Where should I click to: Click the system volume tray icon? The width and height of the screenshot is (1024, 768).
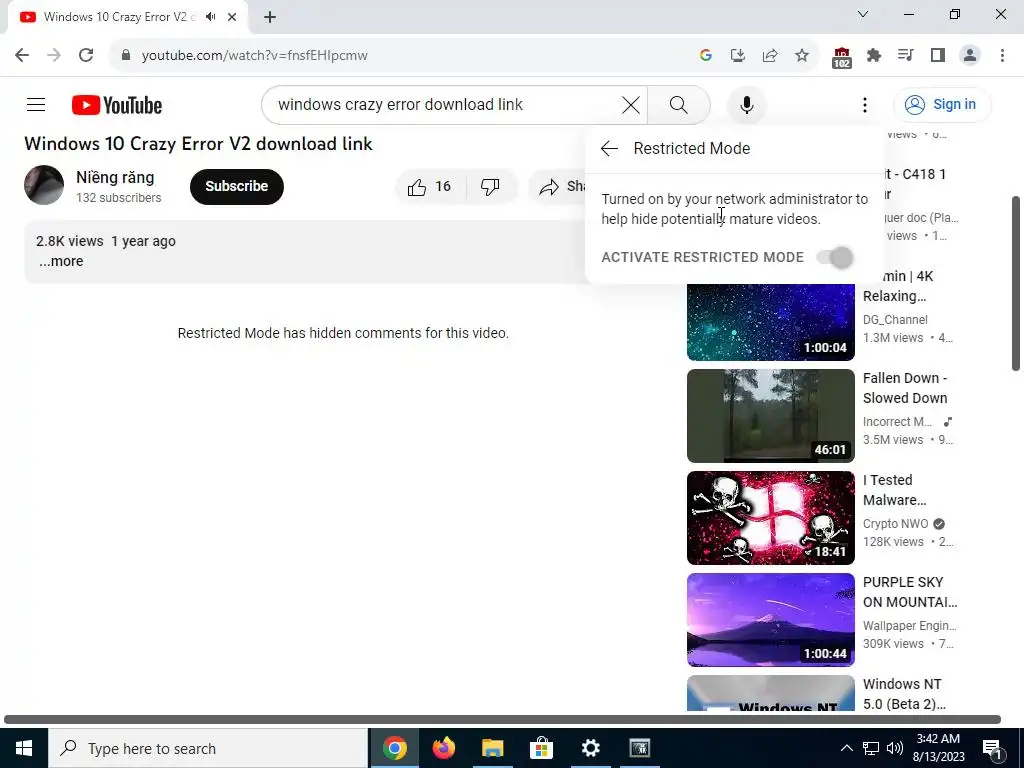point(895,748)
